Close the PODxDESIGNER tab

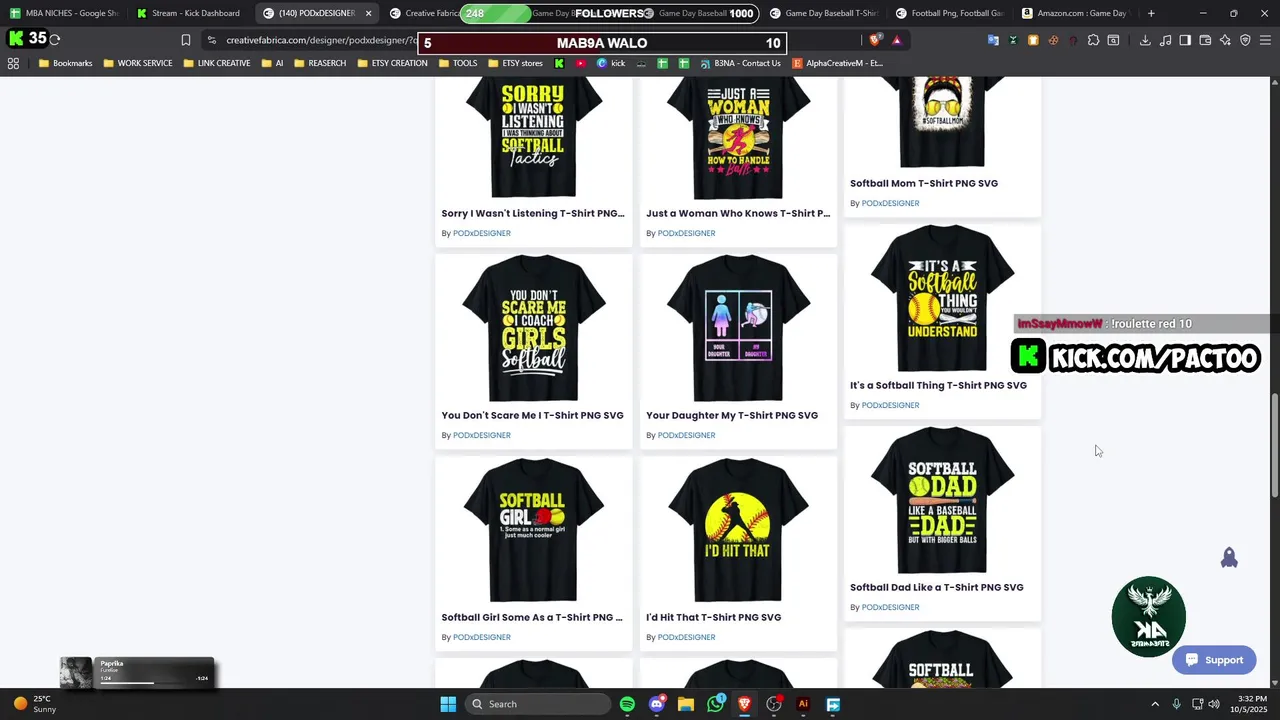pyautogui.click(x=368, y=13)
